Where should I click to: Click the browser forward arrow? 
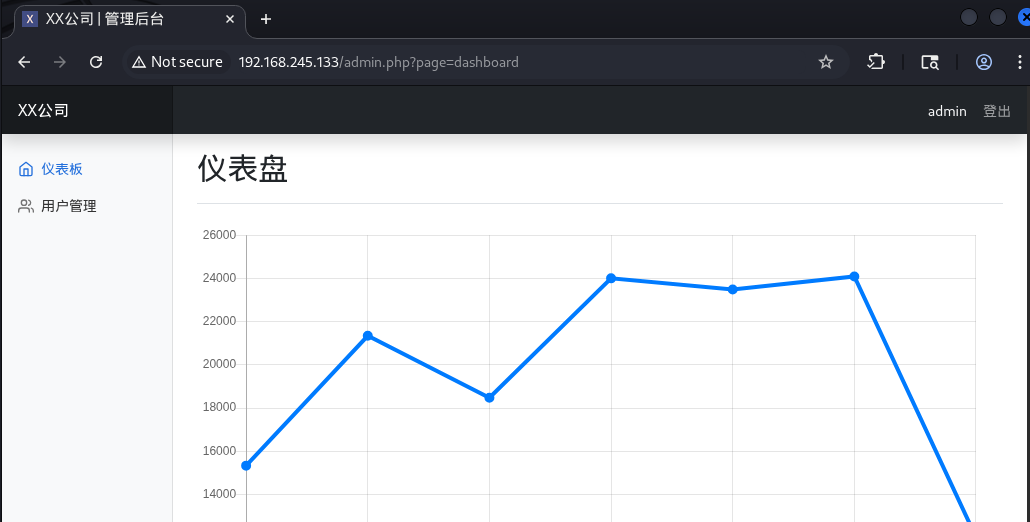(x=60, y=62)
